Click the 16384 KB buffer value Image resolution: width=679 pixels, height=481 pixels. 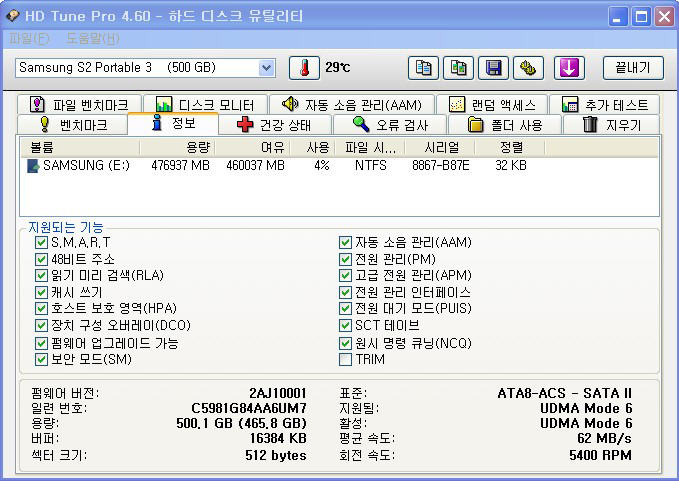pos(278,439)
